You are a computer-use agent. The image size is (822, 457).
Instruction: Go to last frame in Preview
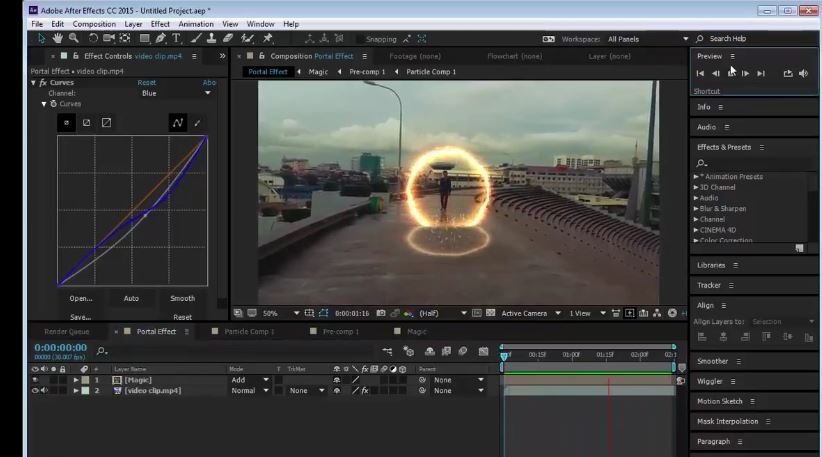tap(761, 73)
